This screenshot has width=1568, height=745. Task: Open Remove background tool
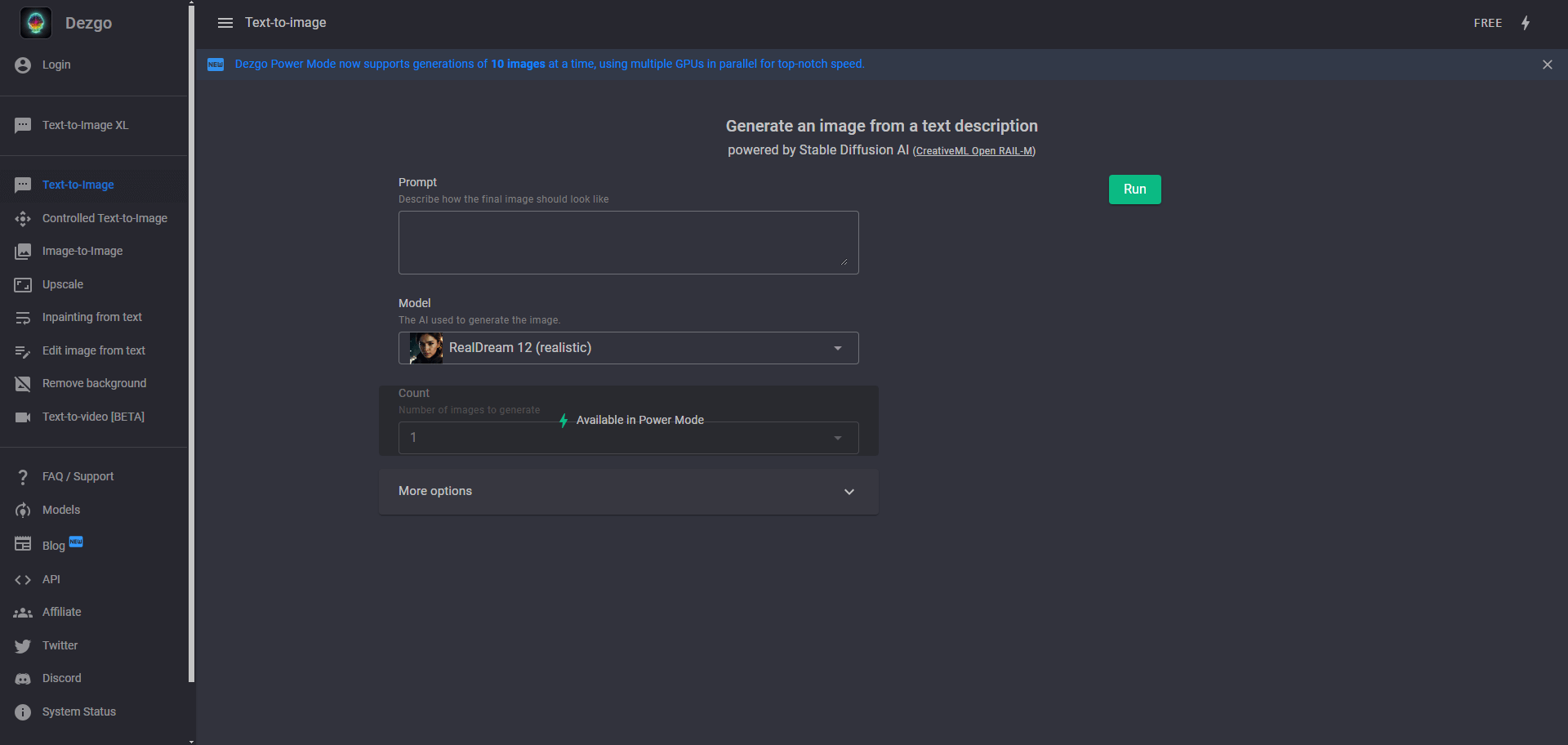point(94,383)
